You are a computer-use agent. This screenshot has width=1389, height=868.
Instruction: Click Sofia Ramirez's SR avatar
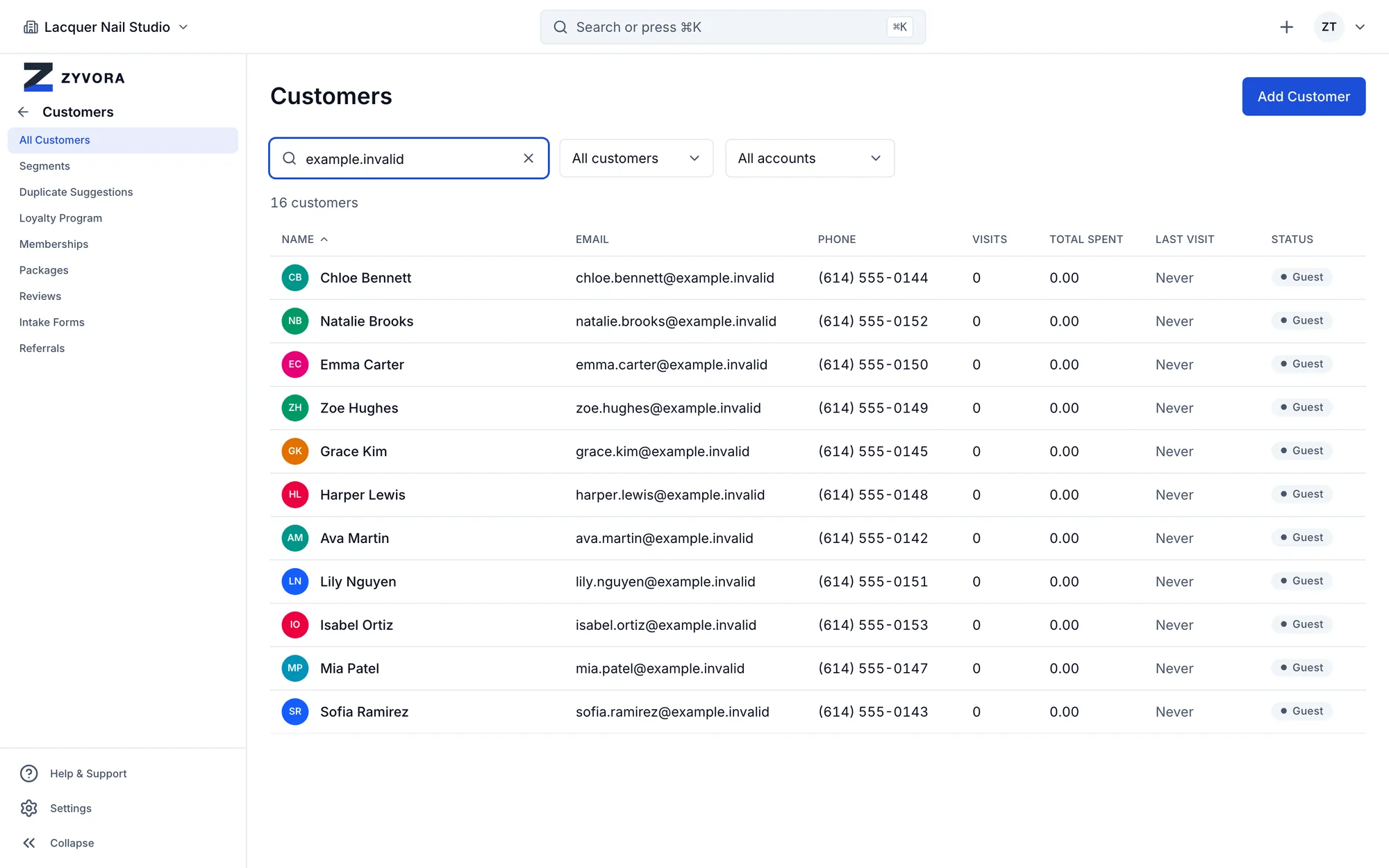tap(295, 712)
